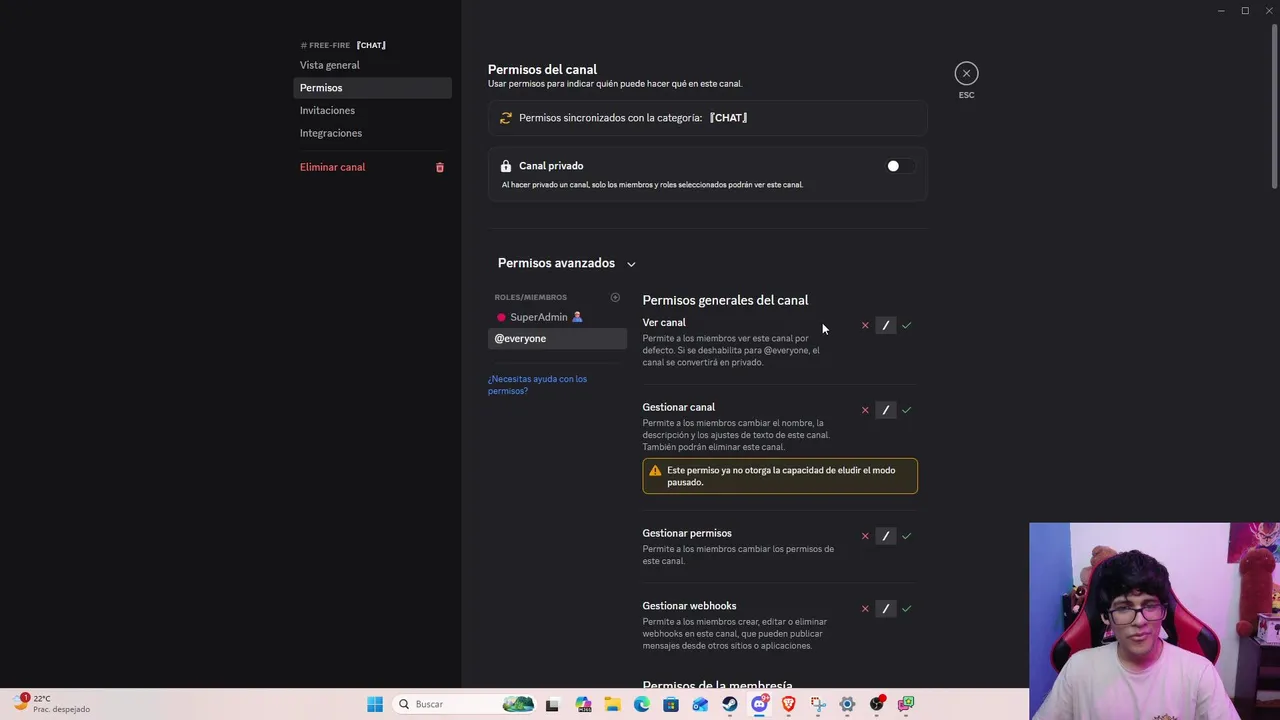
Task: Click the Permisos del canal heading
Action: pos(542,69)
